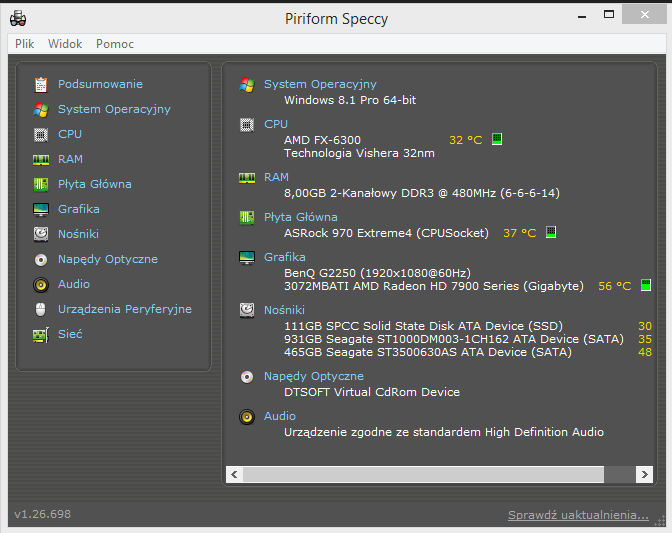
Task: Click Audio heading in summary panel
Action: (279, 416)
